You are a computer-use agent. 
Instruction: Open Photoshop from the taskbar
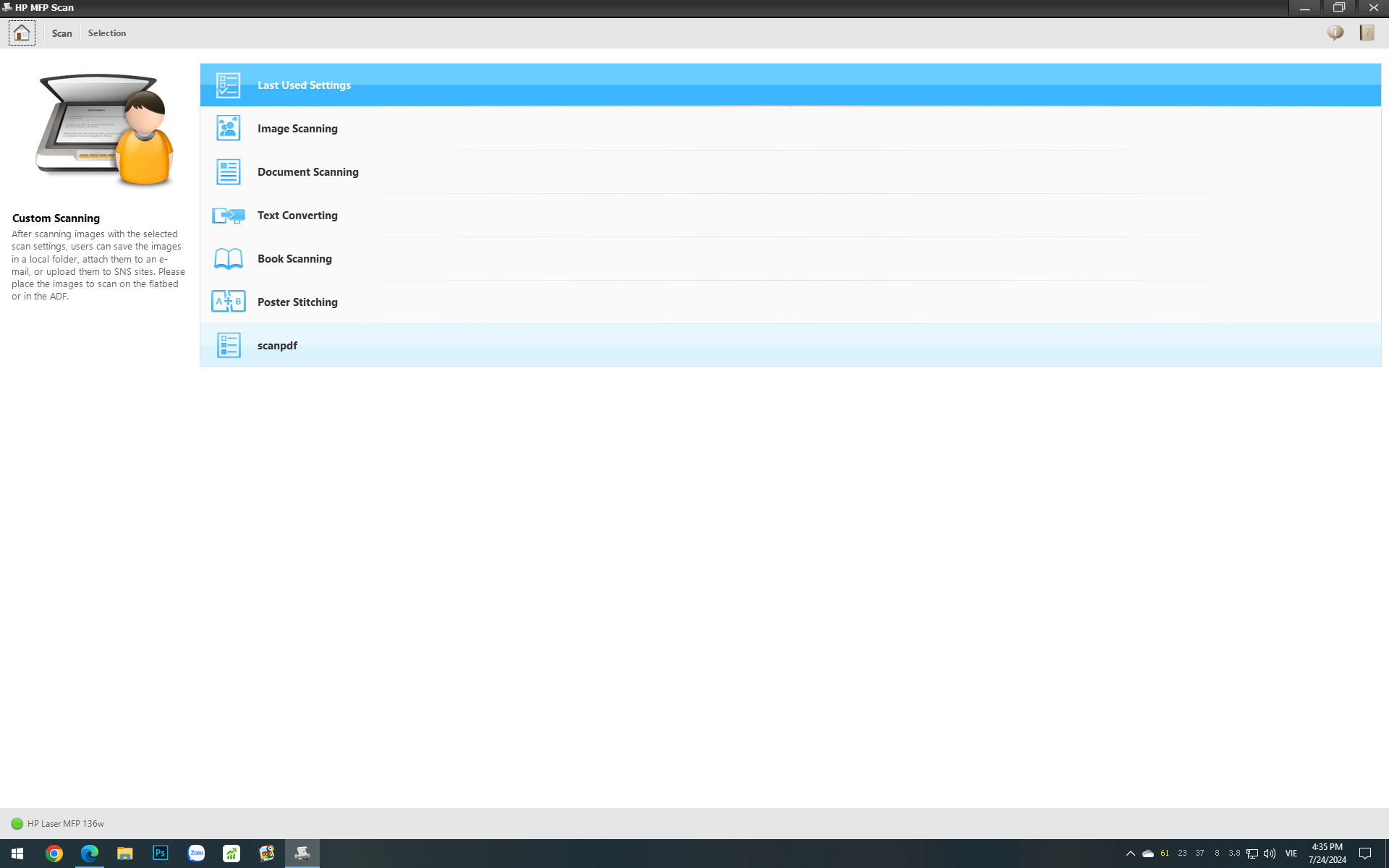(160, 854)
